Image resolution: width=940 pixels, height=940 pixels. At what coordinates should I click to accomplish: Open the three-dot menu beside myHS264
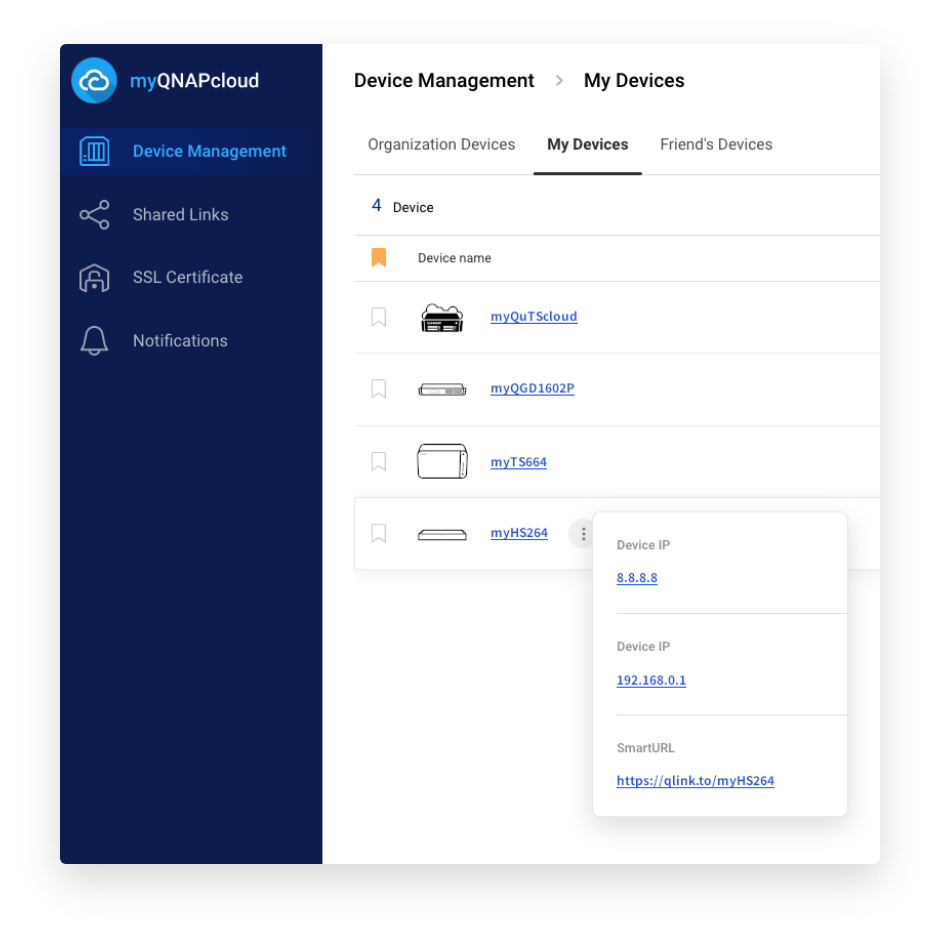(582, 534)
